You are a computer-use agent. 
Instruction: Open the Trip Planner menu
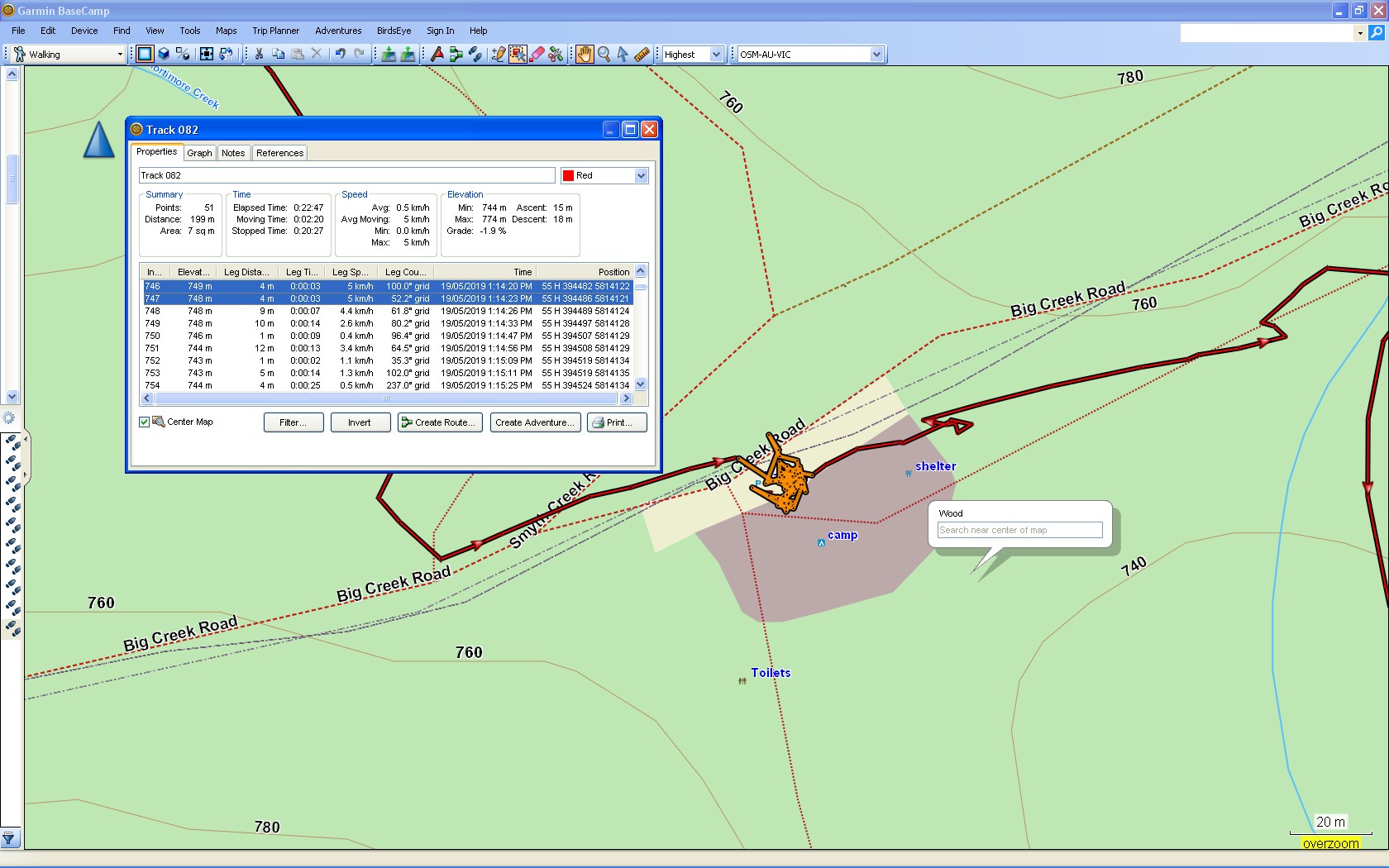[x=275, y=31]
